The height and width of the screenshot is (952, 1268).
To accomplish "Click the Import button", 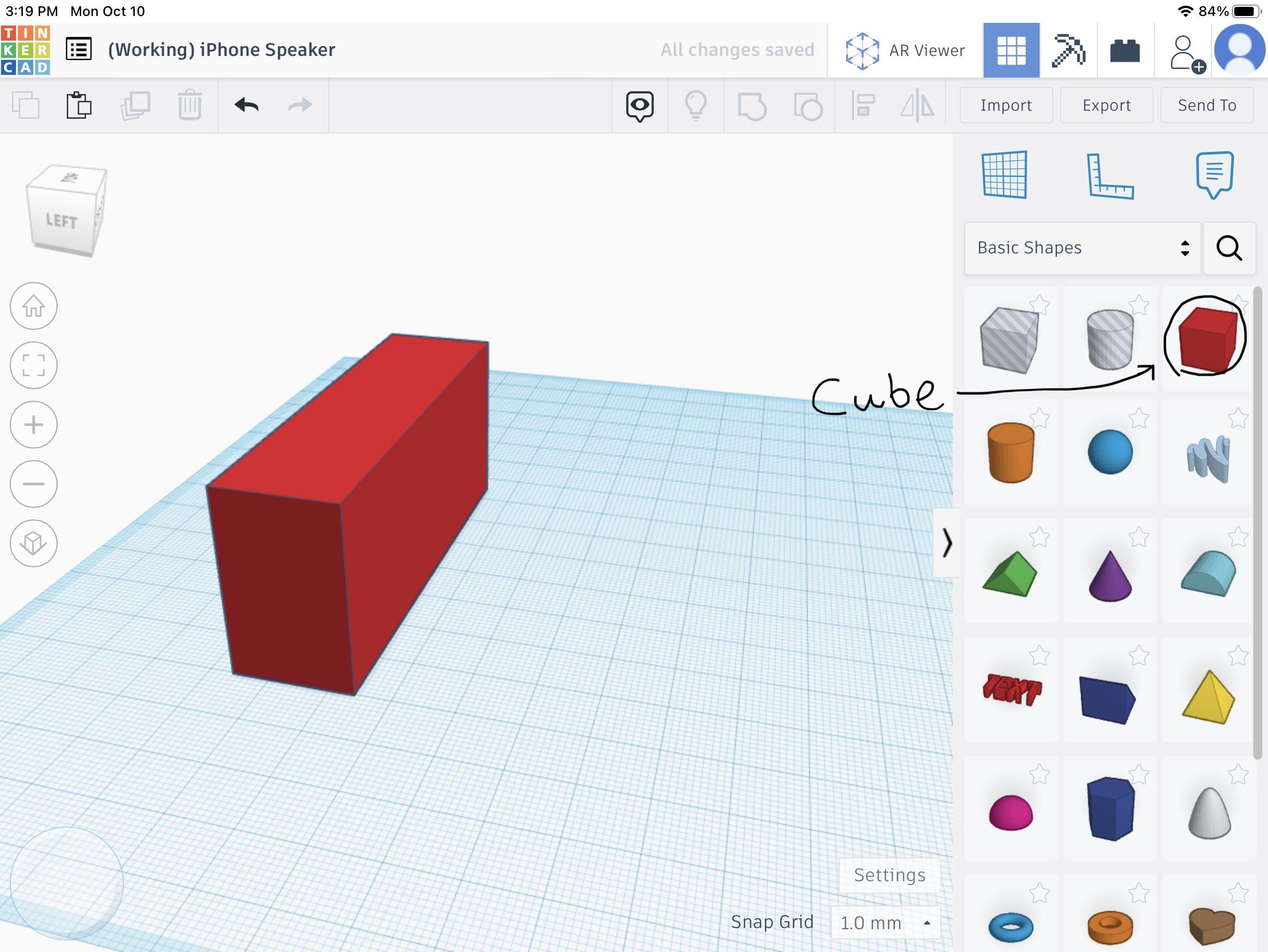I will tap(1005, 106).
